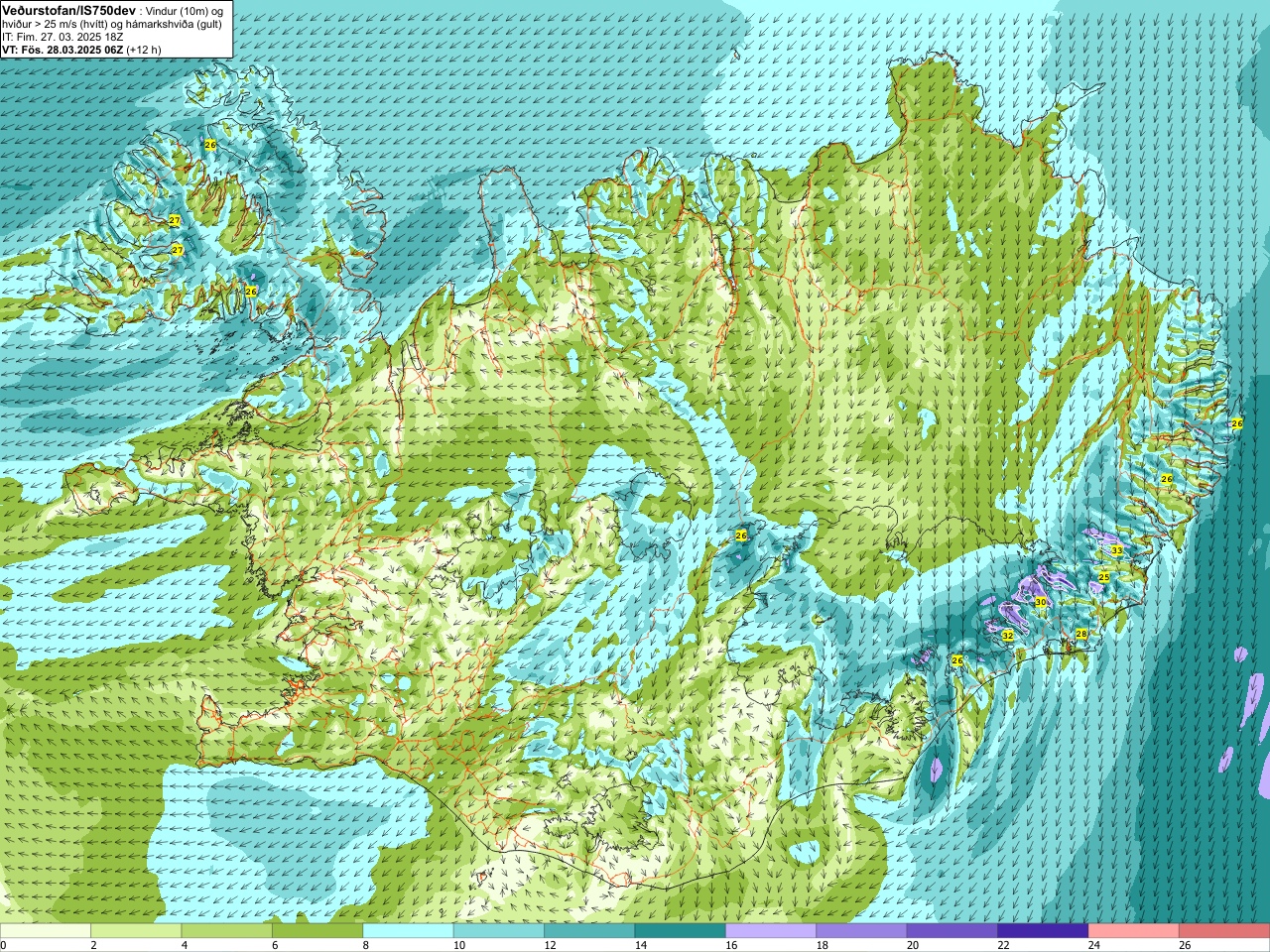Click the hámarkshviða (gult) description text
Viewport: 1270px width, 952px height.
tap(163, 24)
